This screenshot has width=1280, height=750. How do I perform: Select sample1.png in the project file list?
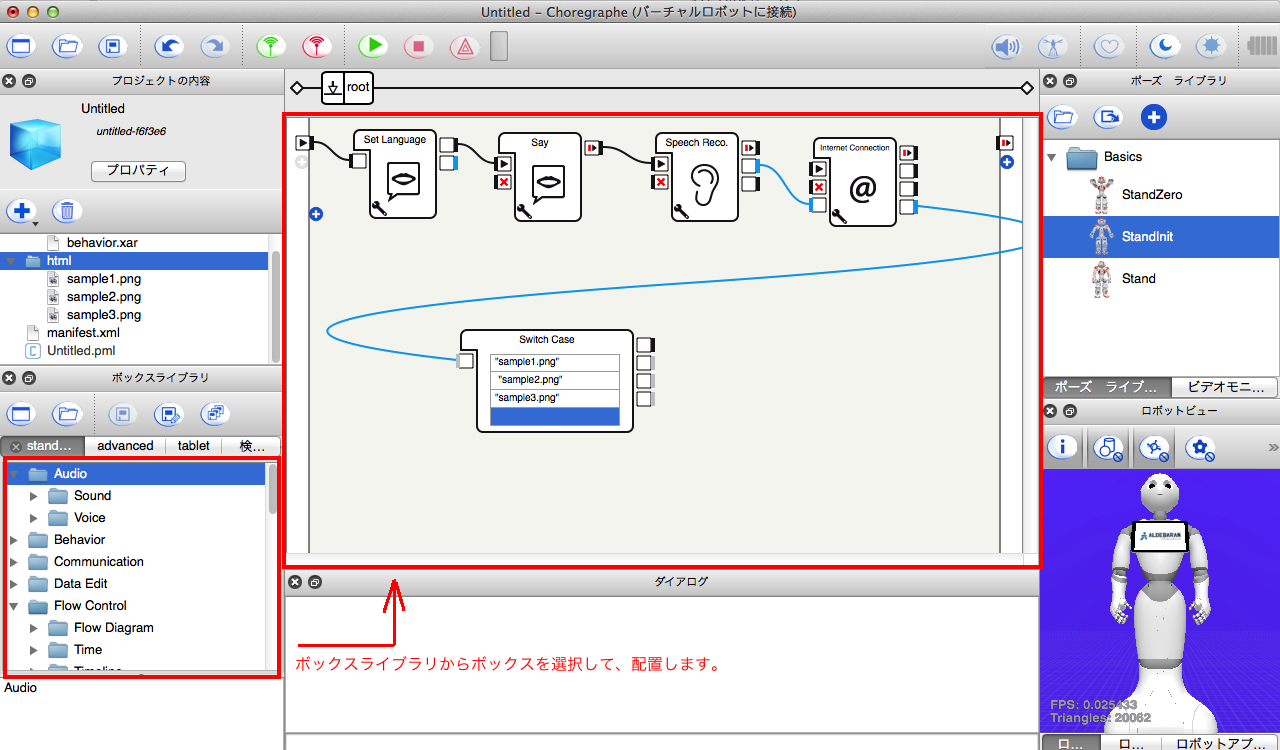104,279
